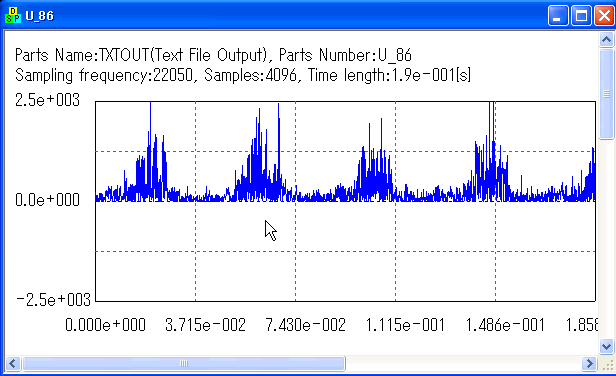The image size is (616, 376).
Task: Click the horizontal scrollbar thumb
Action: coord(183,363)
